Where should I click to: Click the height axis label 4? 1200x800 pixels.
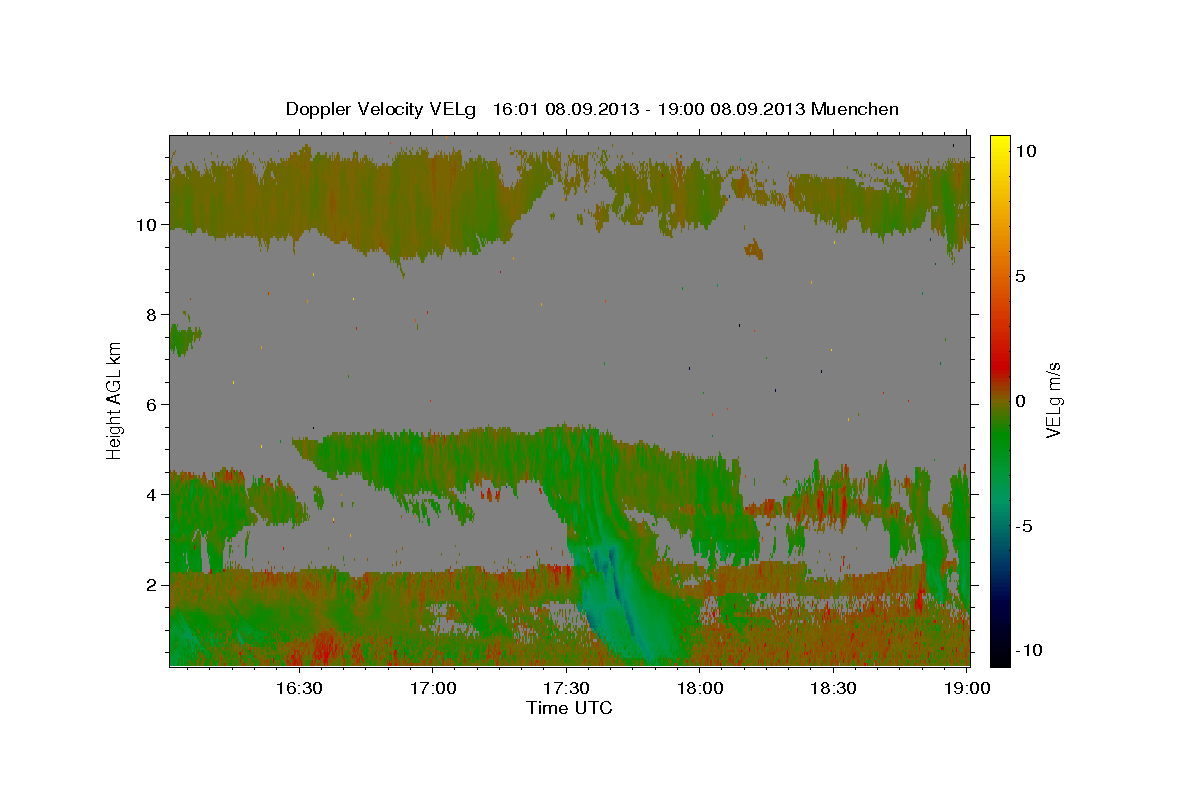pyautogui.click(x=151, y=495)
